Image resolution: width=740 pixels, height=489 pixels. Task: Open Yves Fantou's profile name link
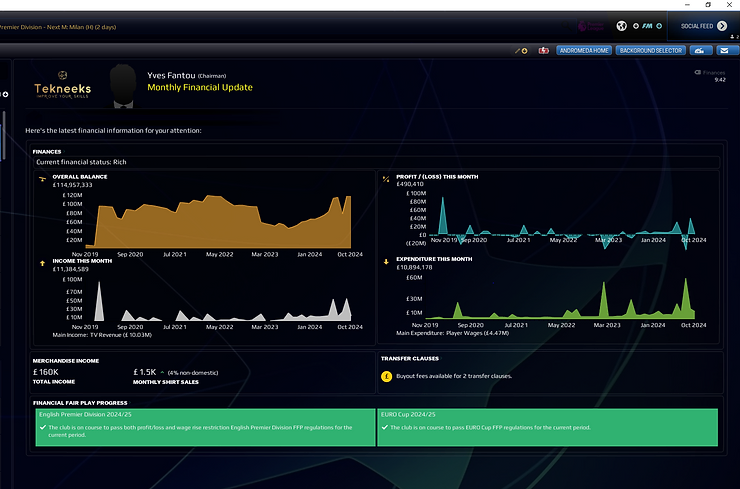click(171, 76)
